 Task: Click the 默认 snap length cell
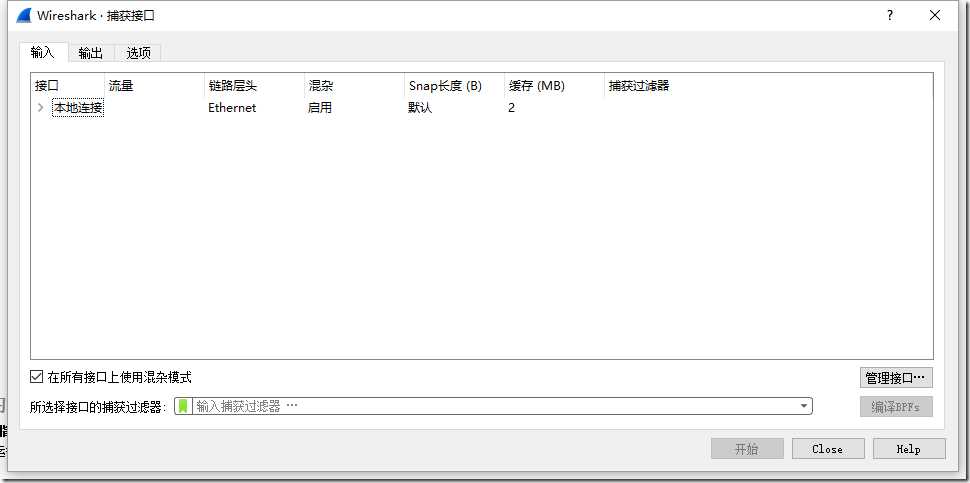420,108
